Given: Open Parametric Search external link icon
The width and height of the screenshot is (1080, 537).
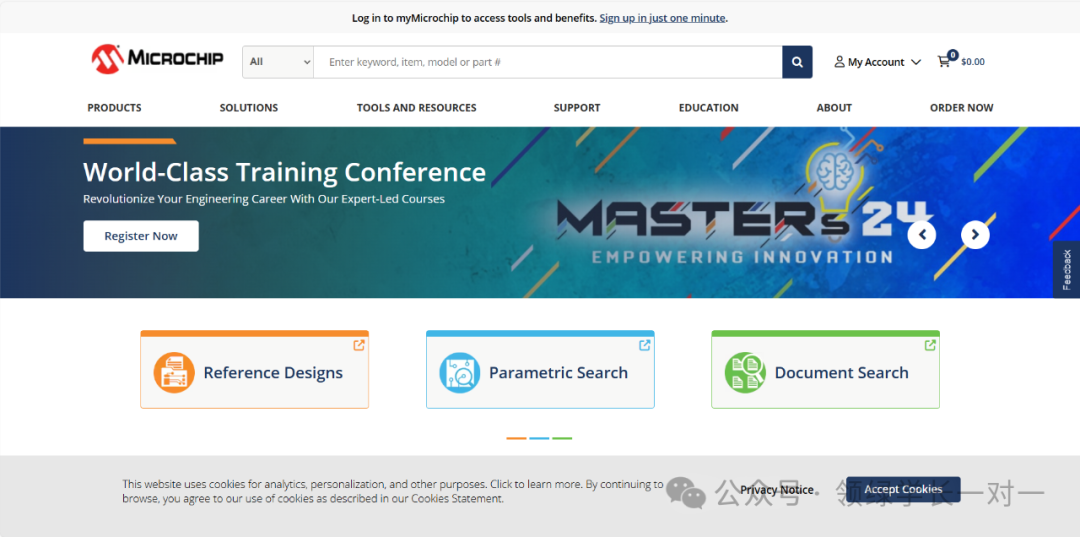Looking at the screenshot, I should pyautogui.click(x=645, y=345).
